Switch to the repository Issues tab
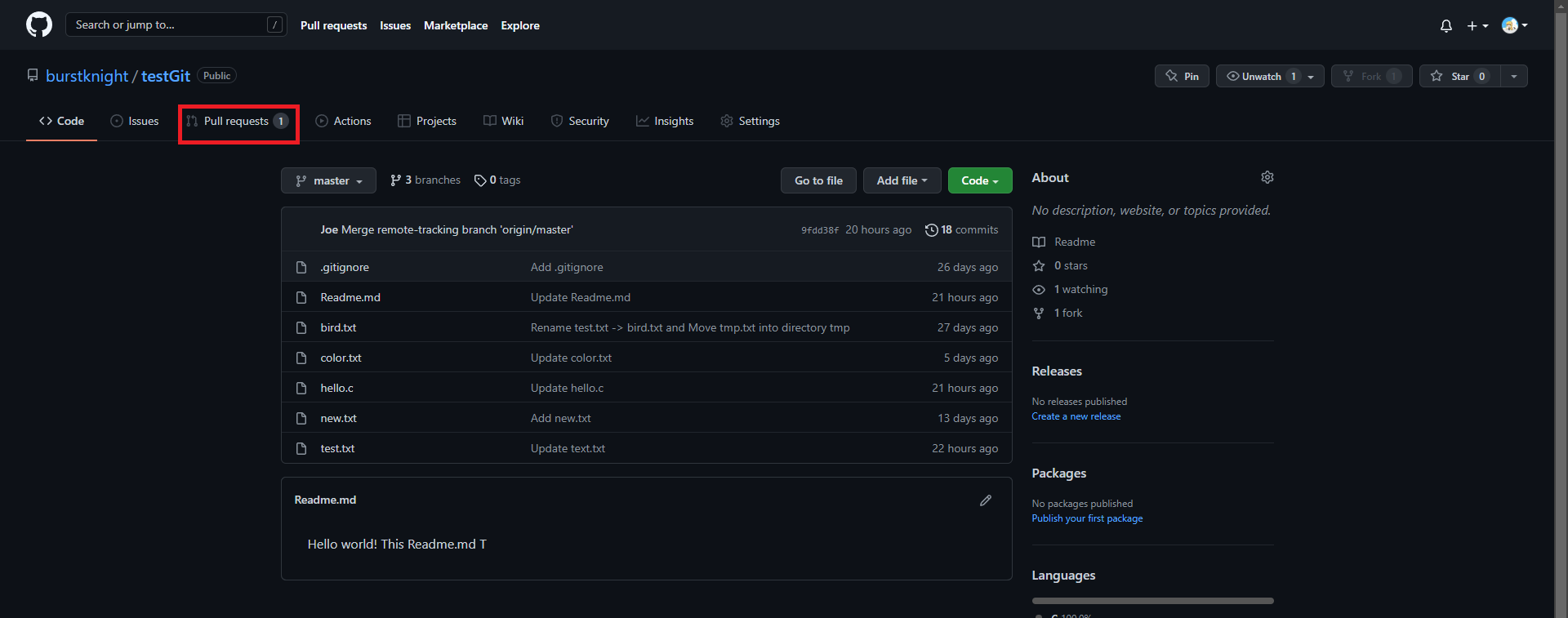Screen dimensions: 1568x618 click(x=135, y=121)
